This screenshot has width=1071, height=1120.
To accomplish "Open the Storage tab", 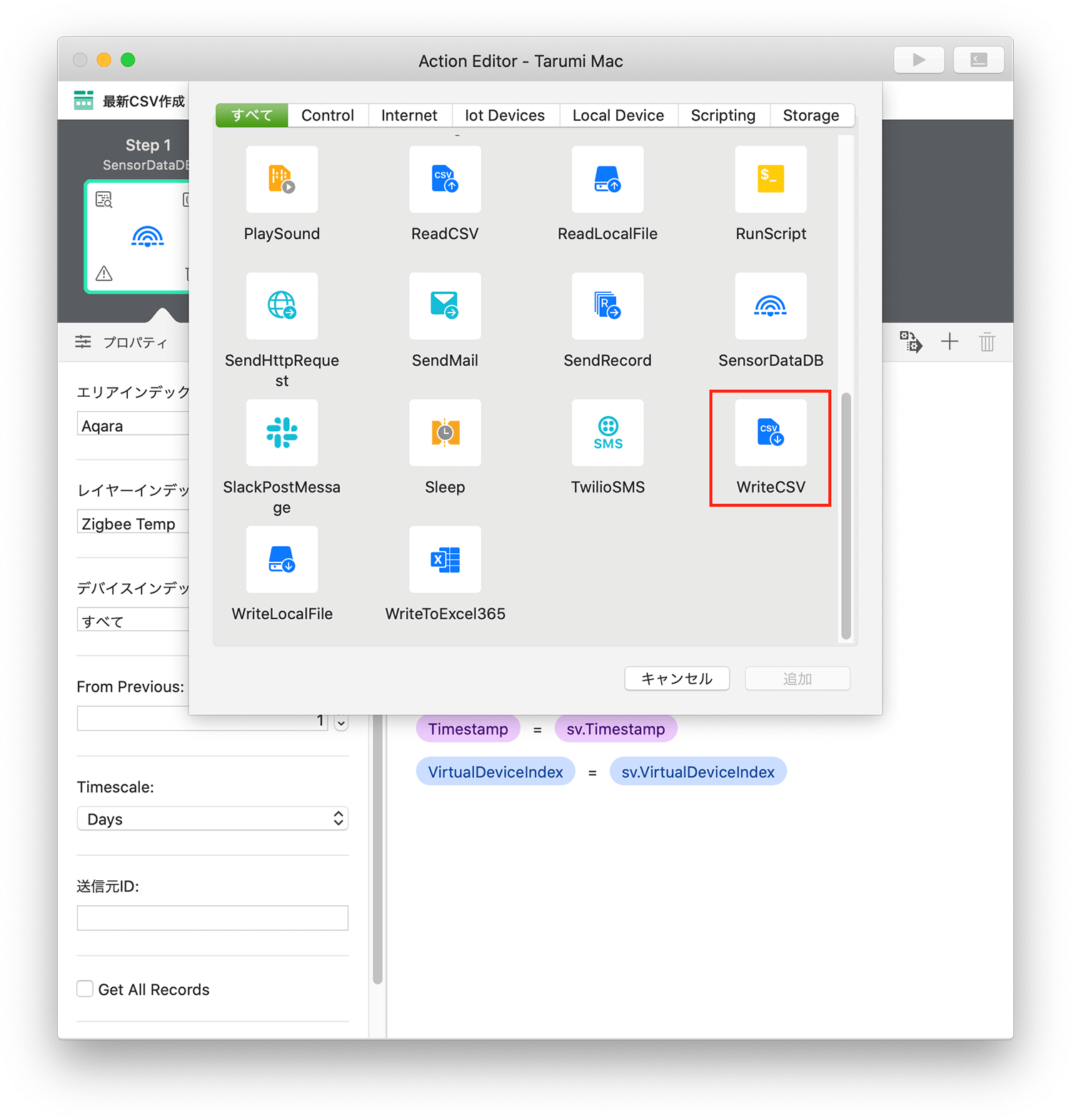I will point(811,116).
